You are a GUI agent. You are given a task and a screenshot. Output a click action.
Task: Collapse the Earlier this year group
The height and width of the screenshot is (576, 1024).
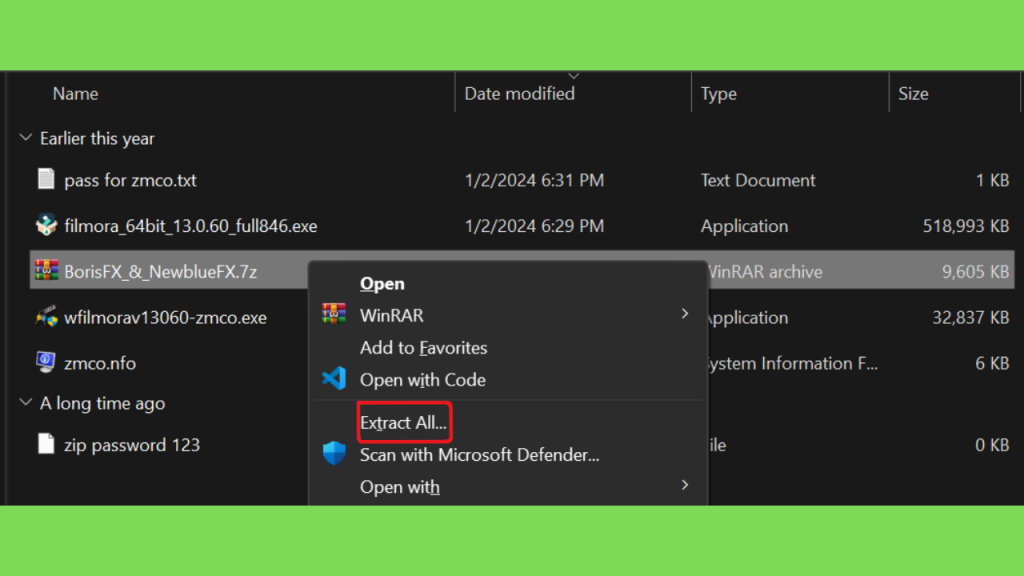pos(25,138)
